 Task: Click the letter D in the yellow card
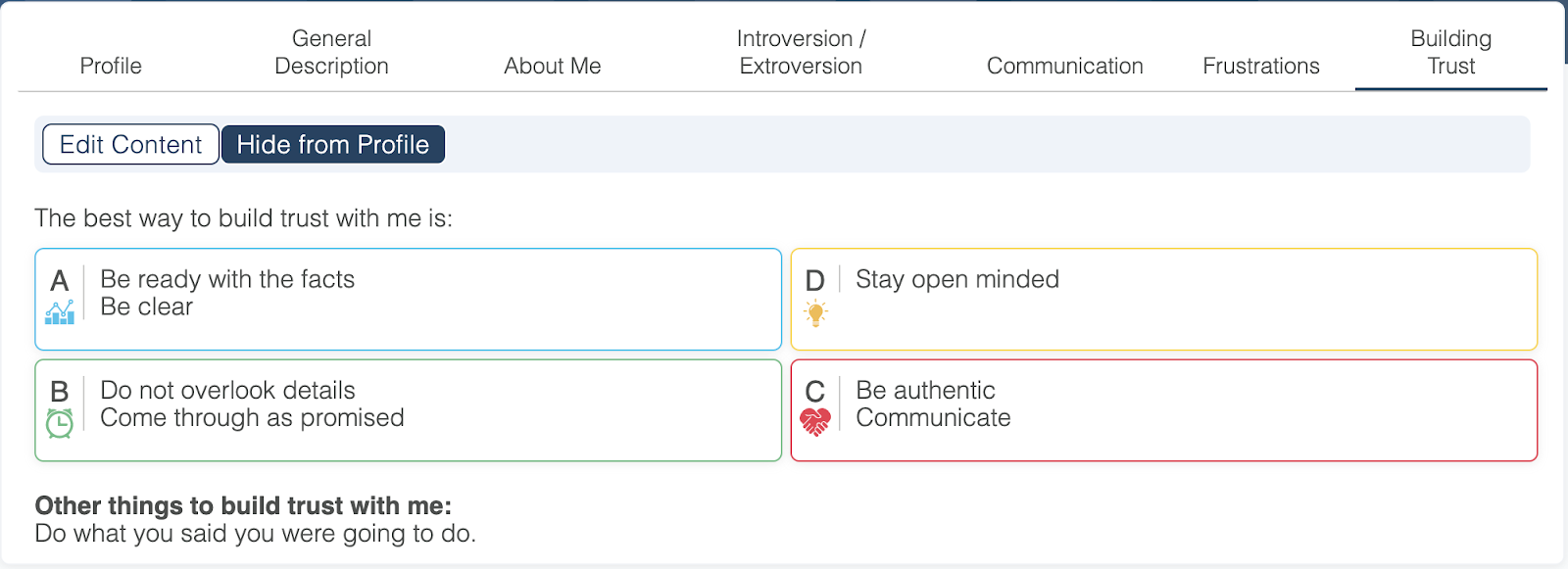click(815, 281)
